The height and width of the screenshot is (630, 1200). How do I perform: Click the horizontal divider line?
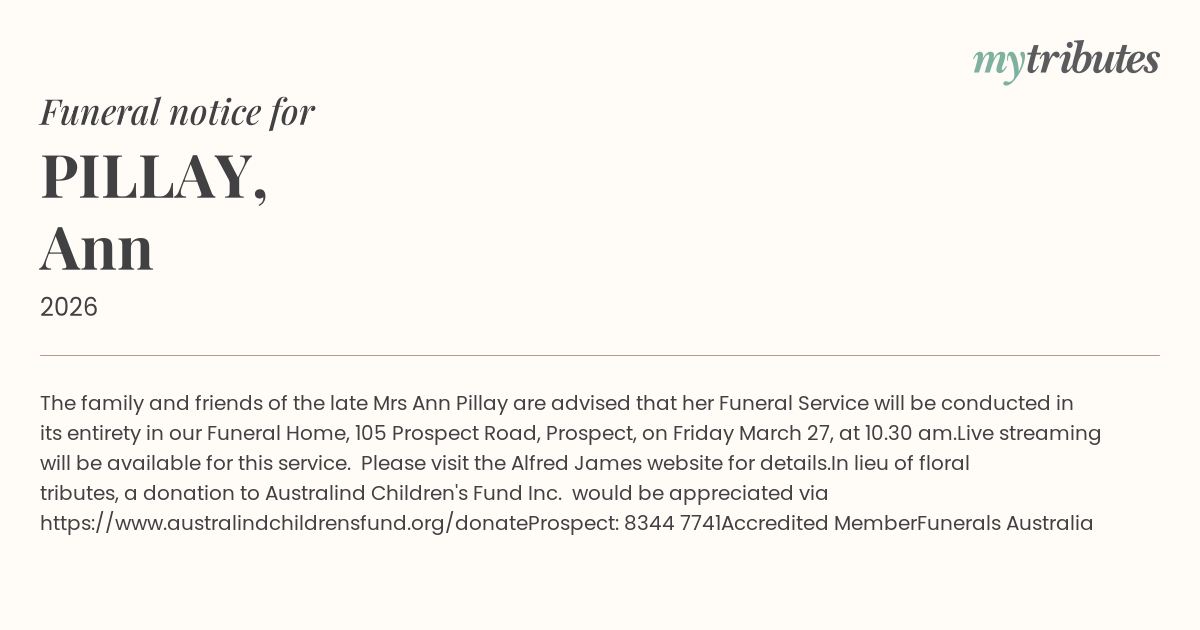[600, 355]
